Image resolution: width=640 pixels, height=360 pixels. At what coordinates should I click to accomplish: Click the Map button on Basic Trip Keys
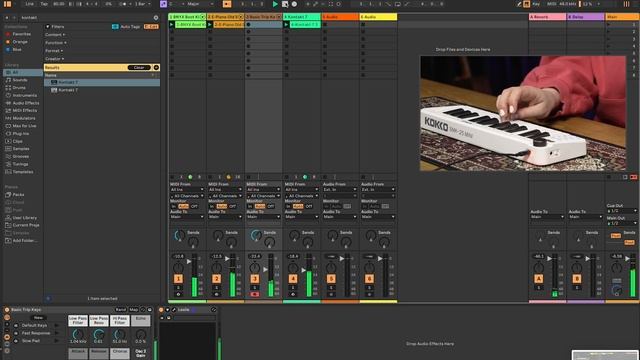coord(133,310)
